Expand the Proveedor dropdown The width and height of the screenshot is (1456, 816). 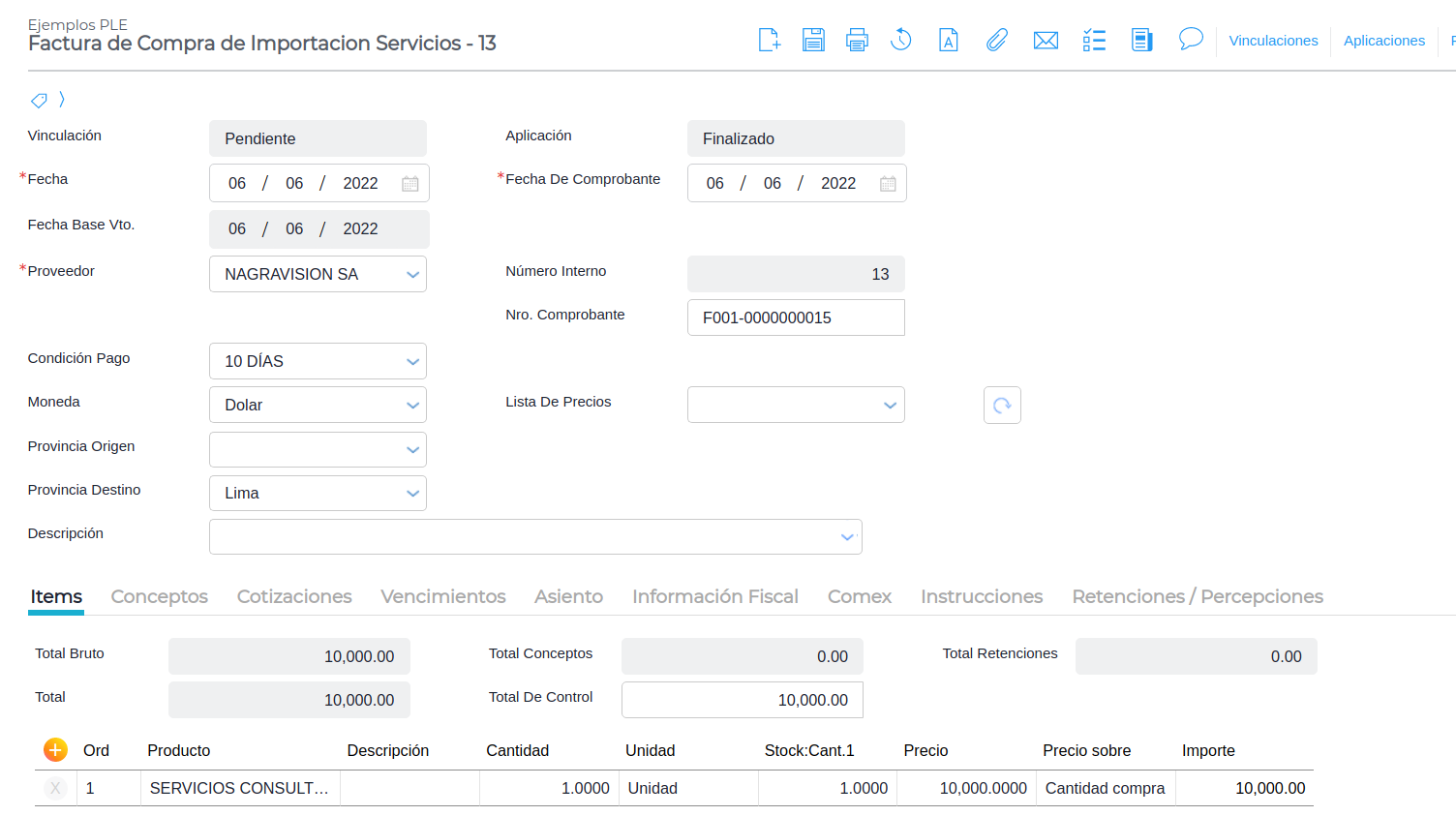pos(413,275)
